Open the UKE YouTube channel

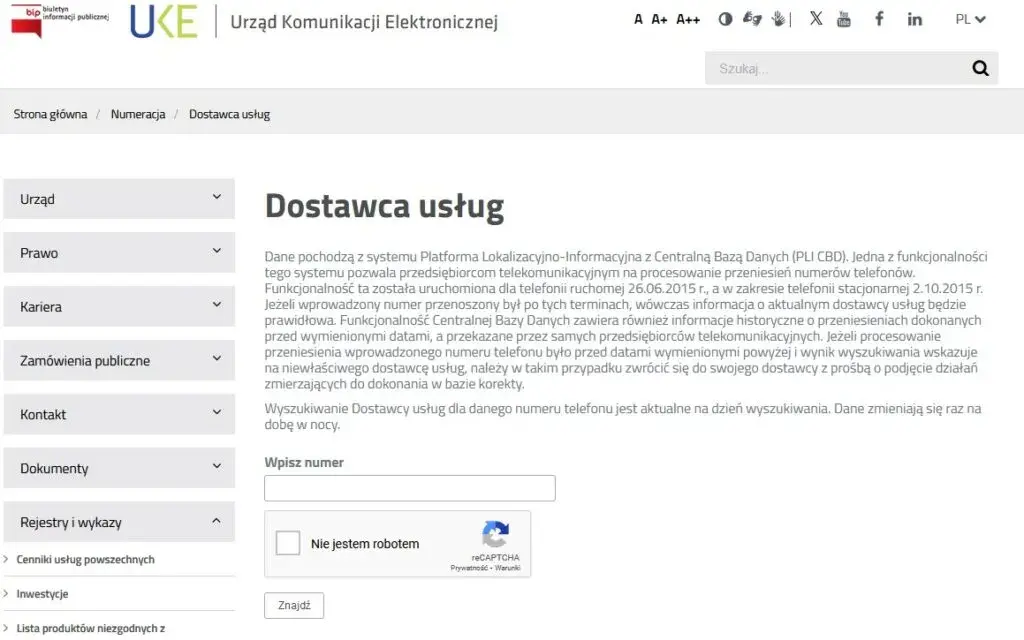pos(844,19)
